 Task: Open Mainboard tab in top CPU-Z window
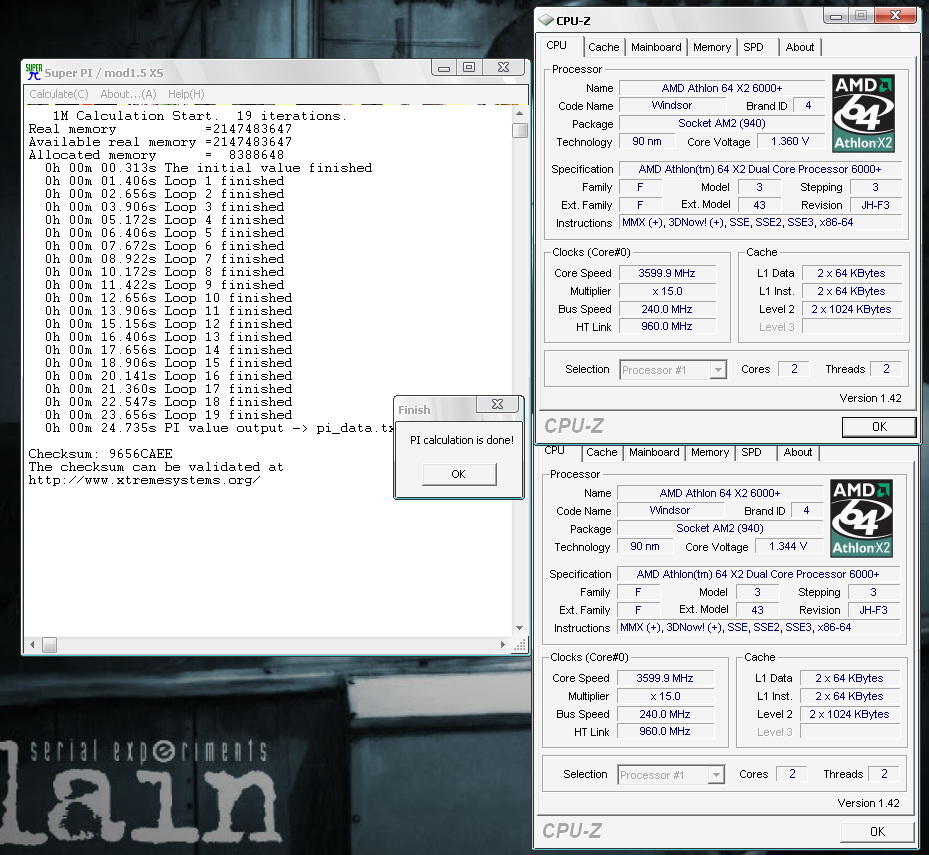[656, 47]
